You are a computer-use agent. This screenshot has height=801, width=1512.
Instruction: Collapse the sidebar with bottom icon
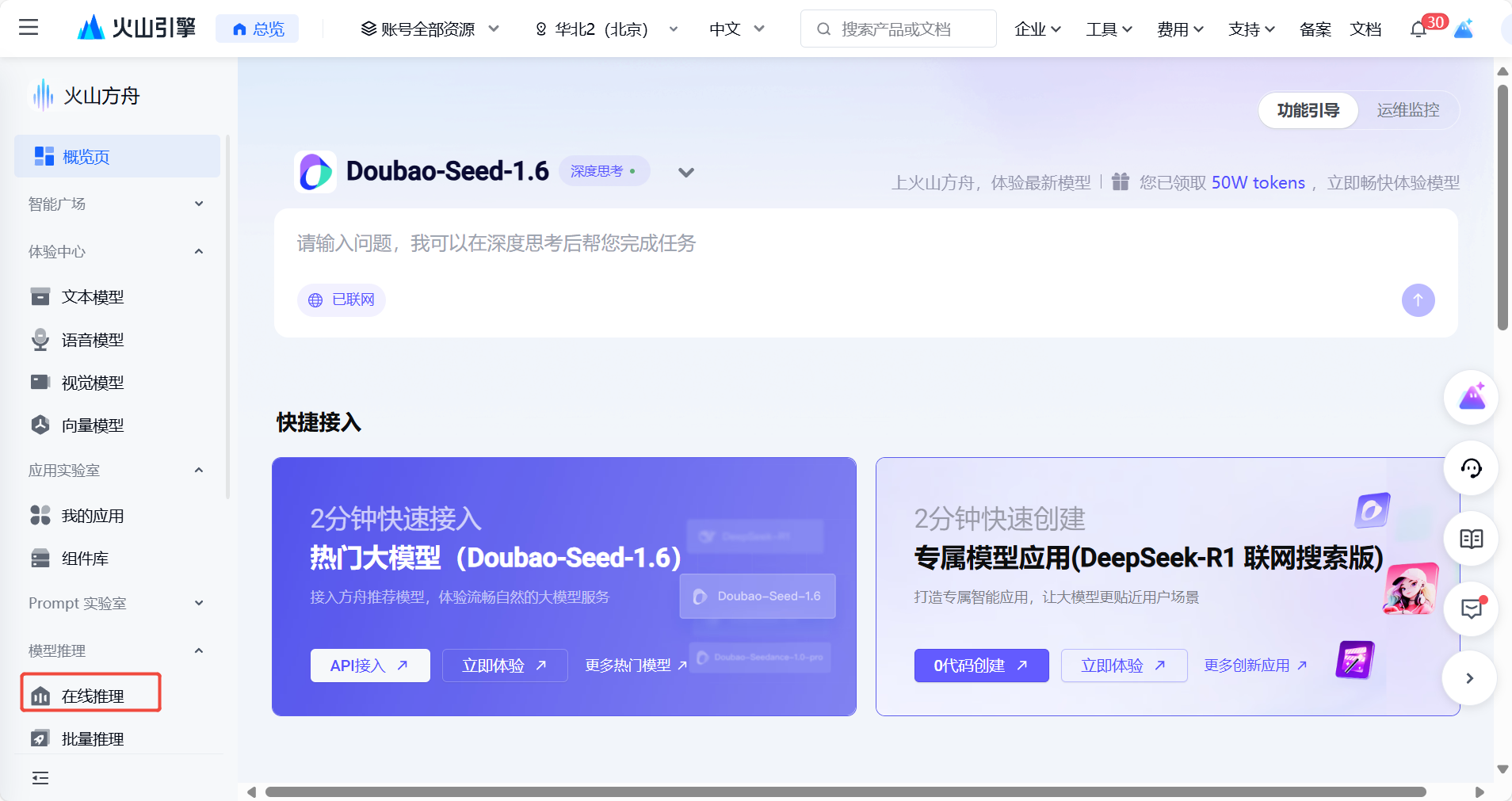[40, 778]
